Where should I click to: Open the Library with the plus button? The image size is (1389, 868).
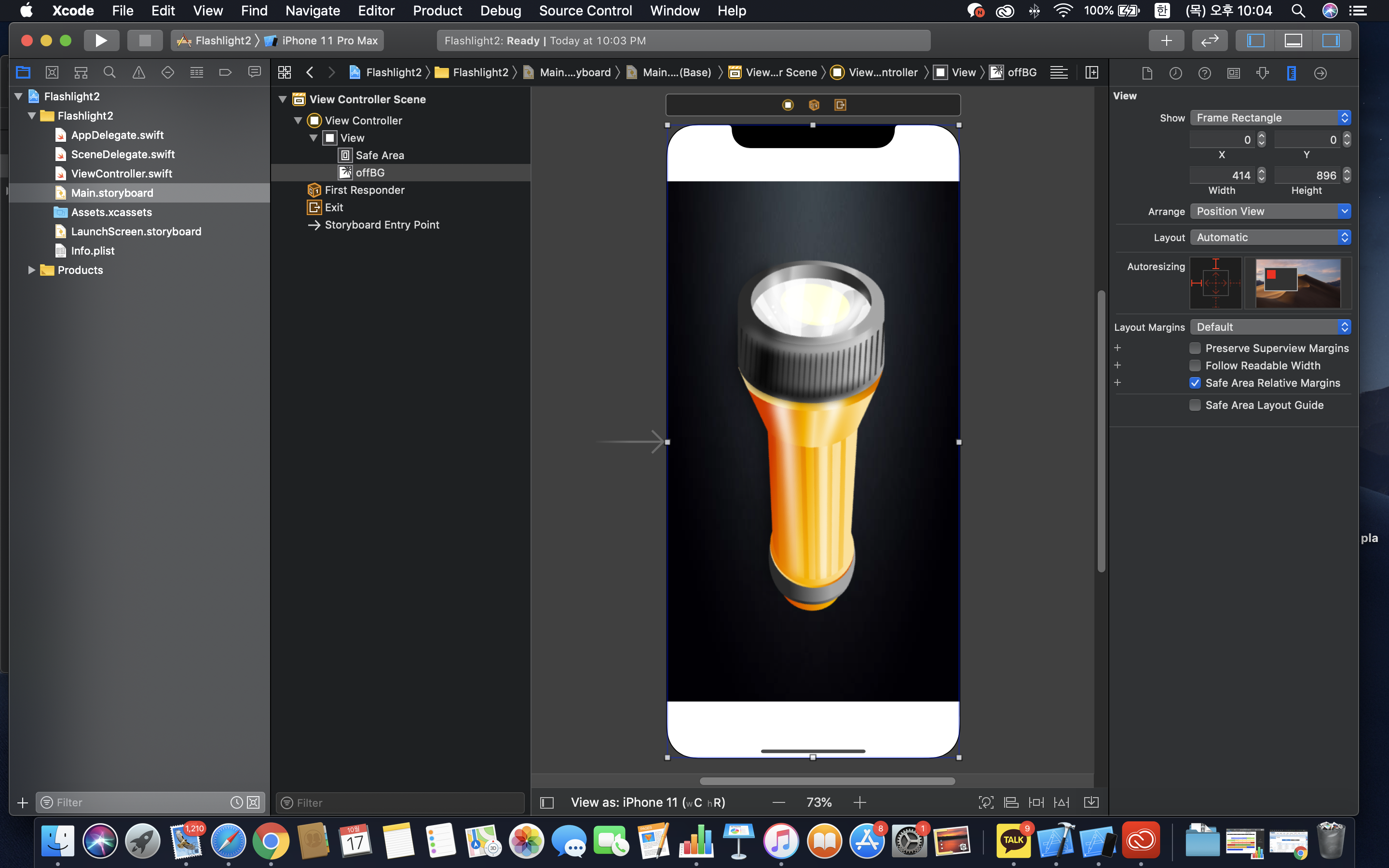[1166, 40]
